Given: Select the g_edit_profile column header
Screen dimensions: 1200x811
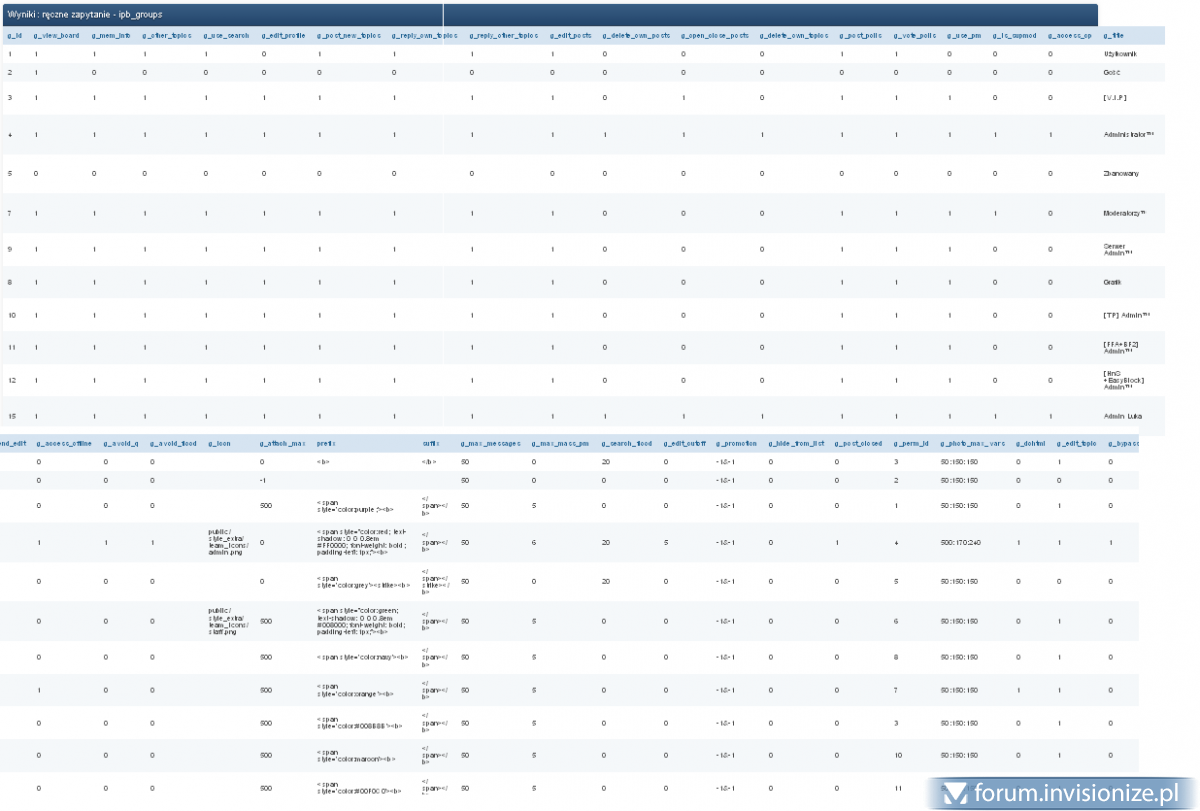Looking at the screenshot, I should (283, 36).
